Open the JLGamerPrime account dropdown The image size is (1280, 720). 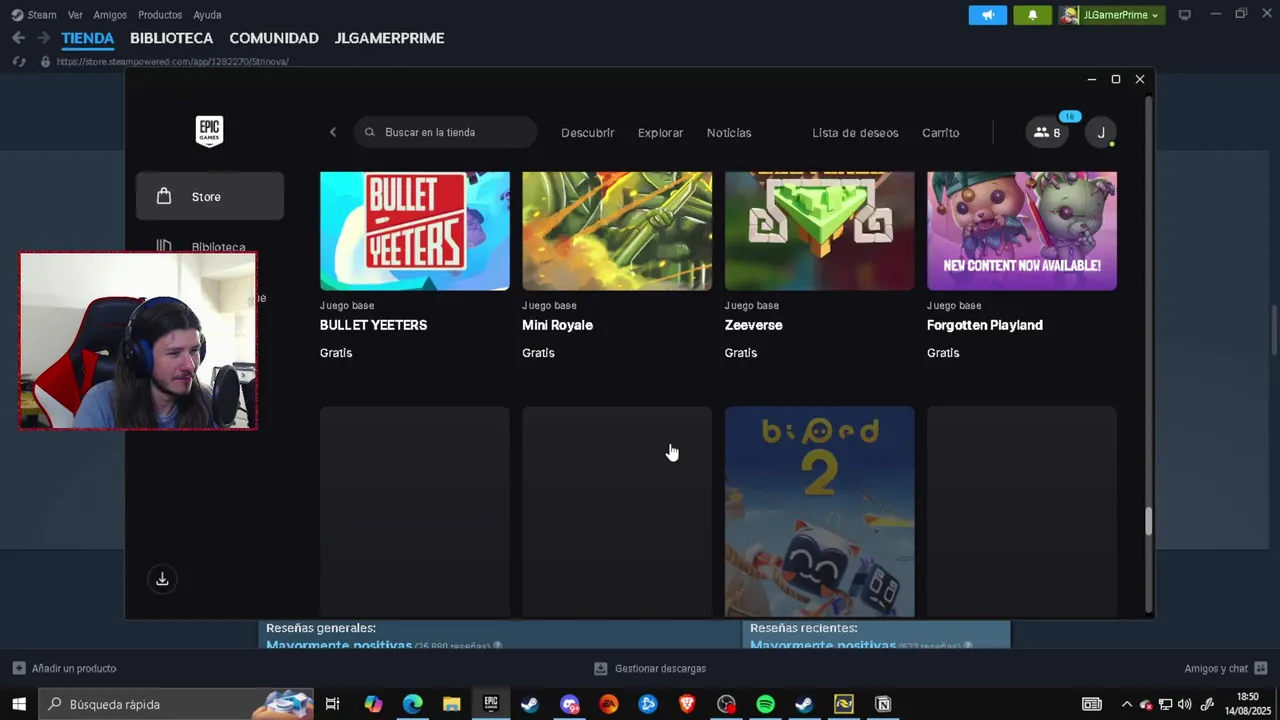pyautogui.click(x=1112, y=15)
